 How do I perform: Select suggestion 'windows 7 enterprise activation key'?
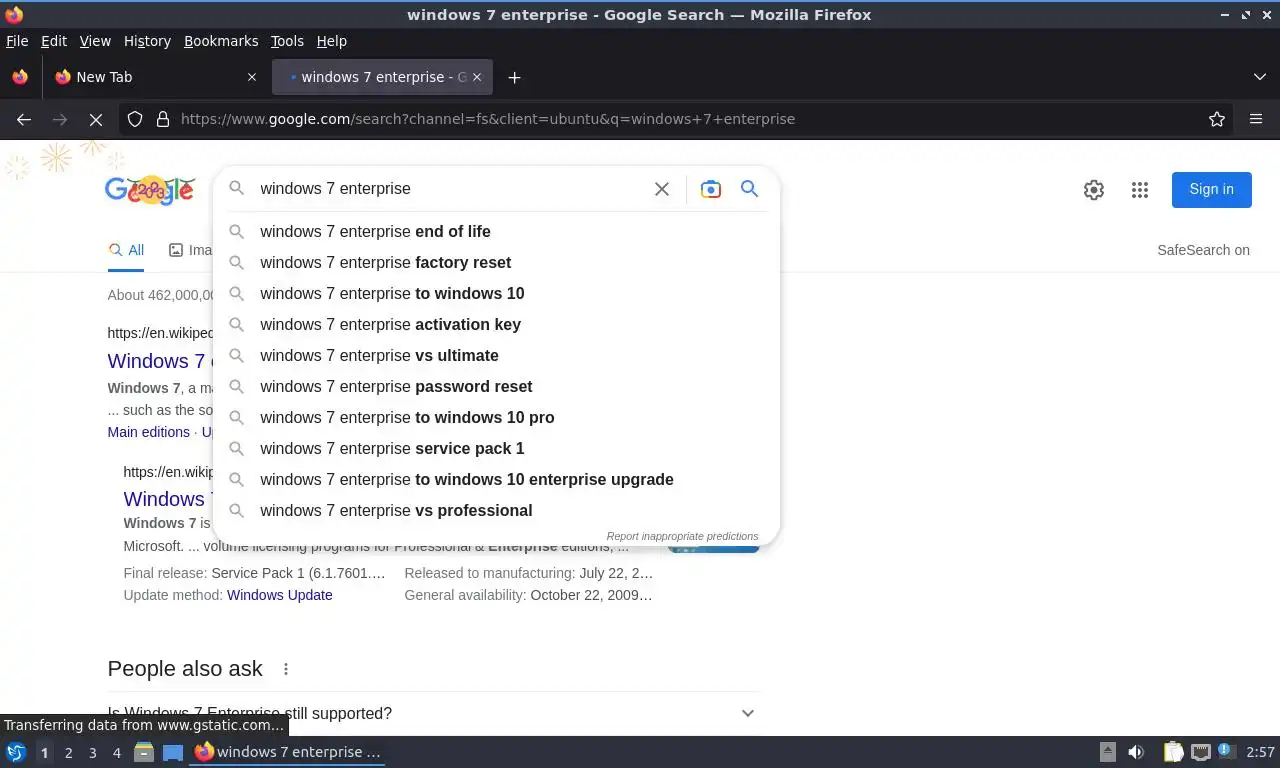pyautogui.click(x=496, y=324)
